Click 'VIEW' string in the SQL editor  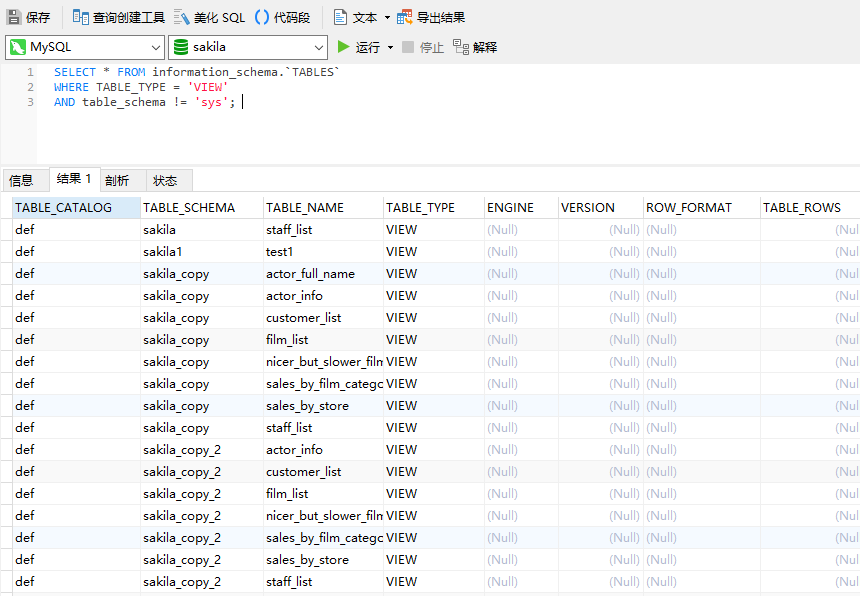pyautogui.click(x=208, y=87)
